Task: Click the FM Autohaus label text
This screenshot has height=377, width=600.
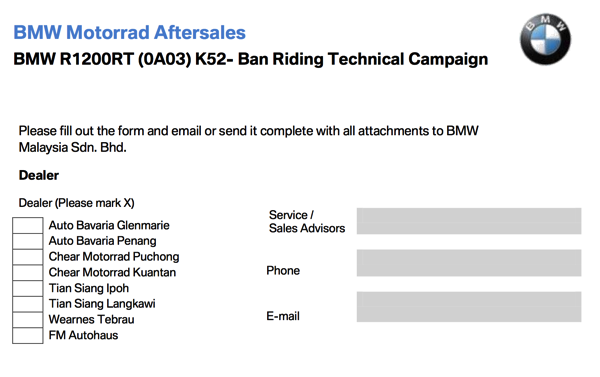Action: point(83,335)
